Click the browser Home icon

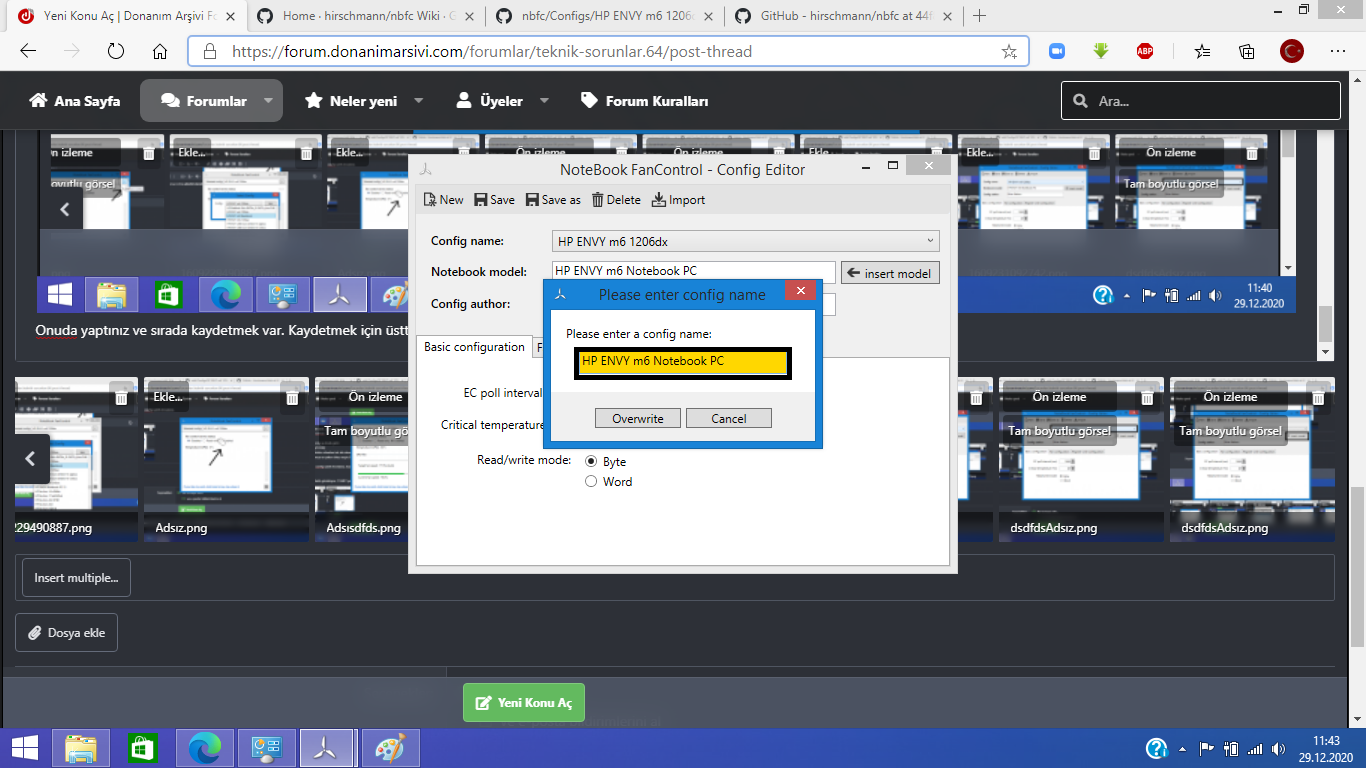(160, 51)
